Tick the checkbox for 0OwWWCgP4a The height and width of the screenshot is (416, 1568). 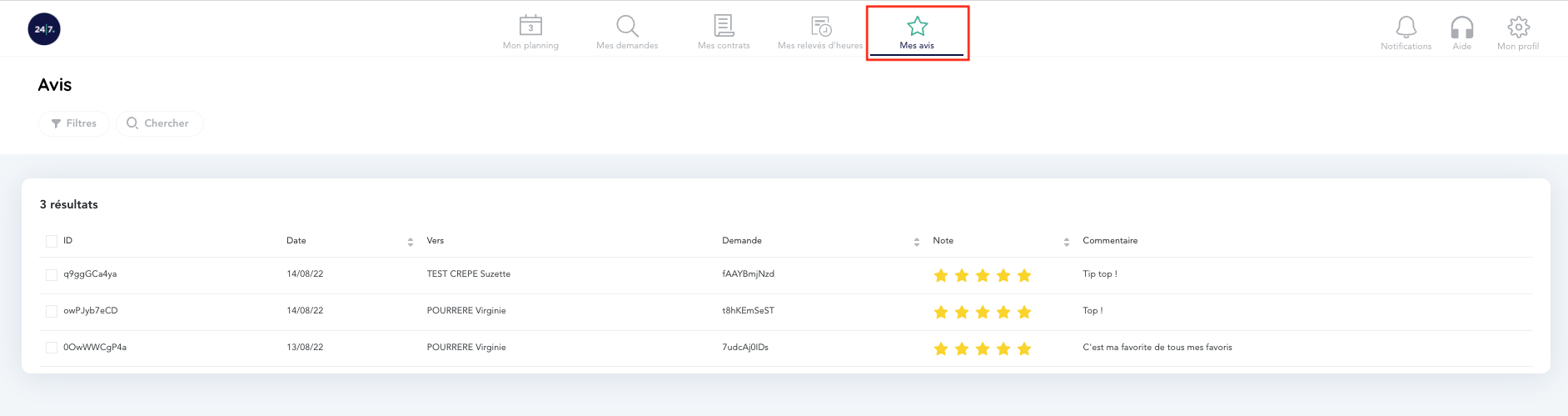click(x=52, y=348)
